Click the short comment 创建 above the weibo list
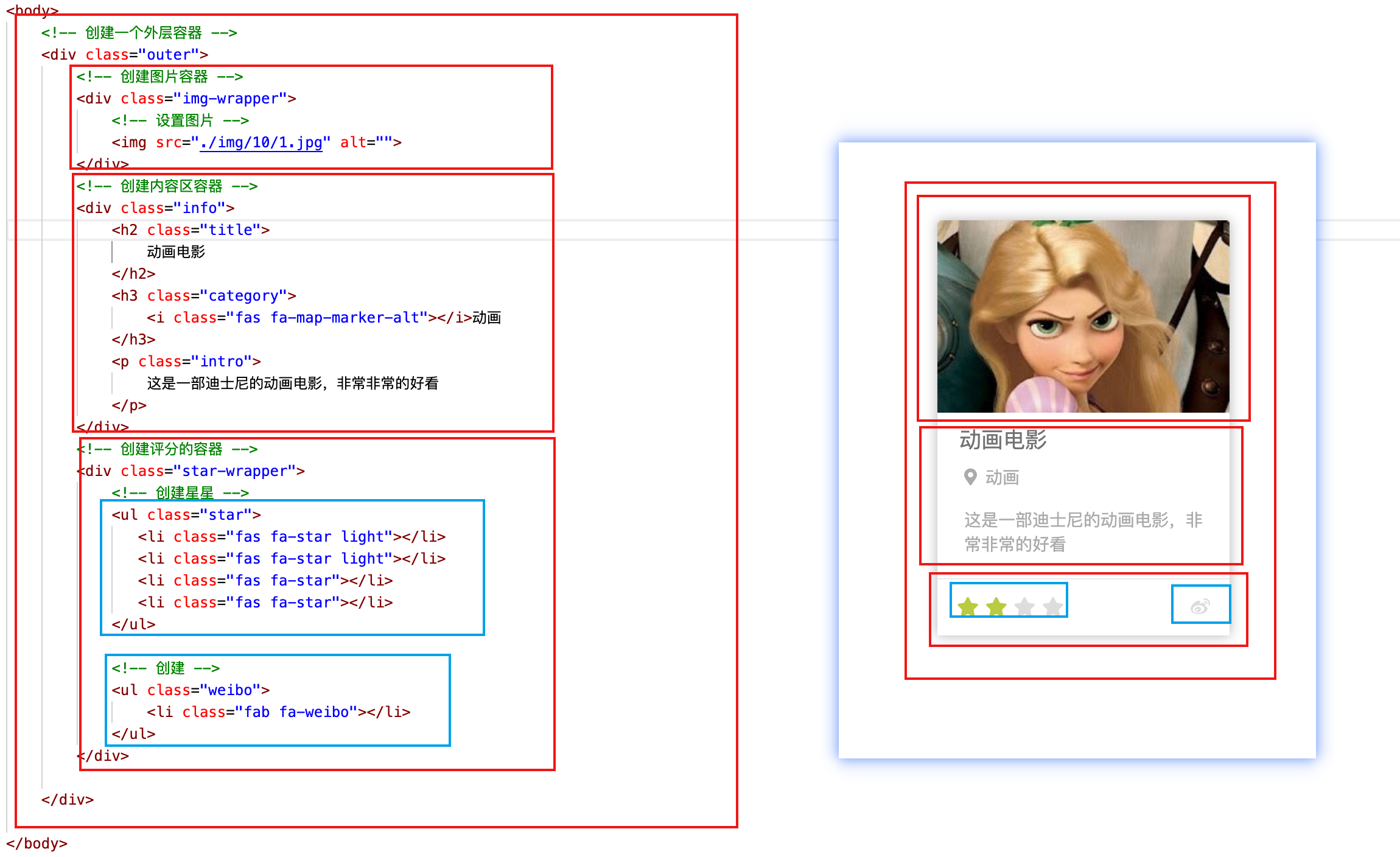The image size is (1400, 857). pyautogui.click(x=166, y=668)
